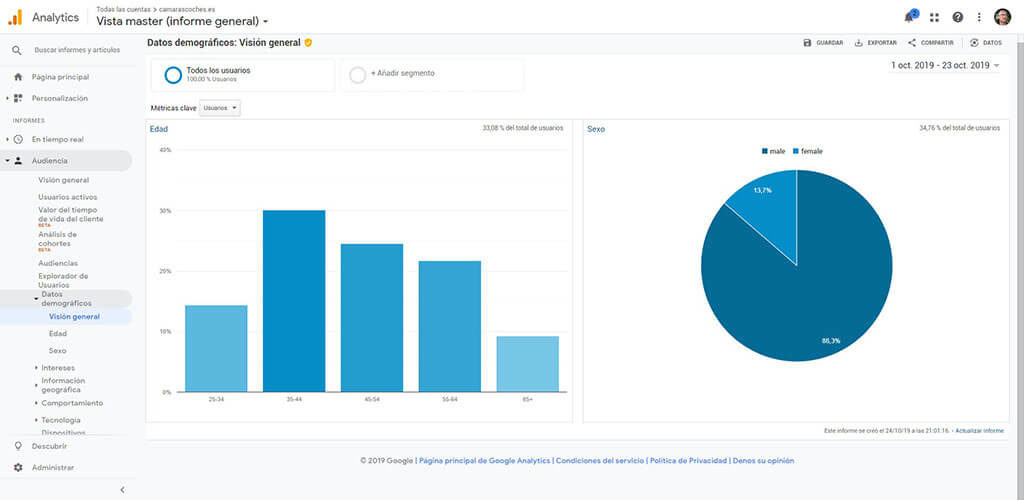Screen dimensions: 1024x500
Task: Collapse the sidebar with the chevron arrow
Action: (x=122, y=490)
